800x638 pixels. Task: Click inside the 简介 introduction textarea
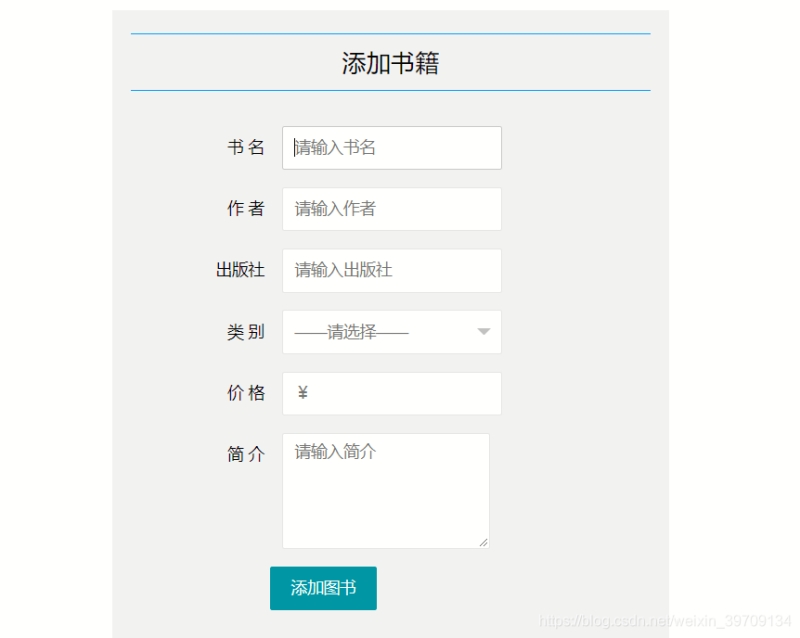click(386, 490)
